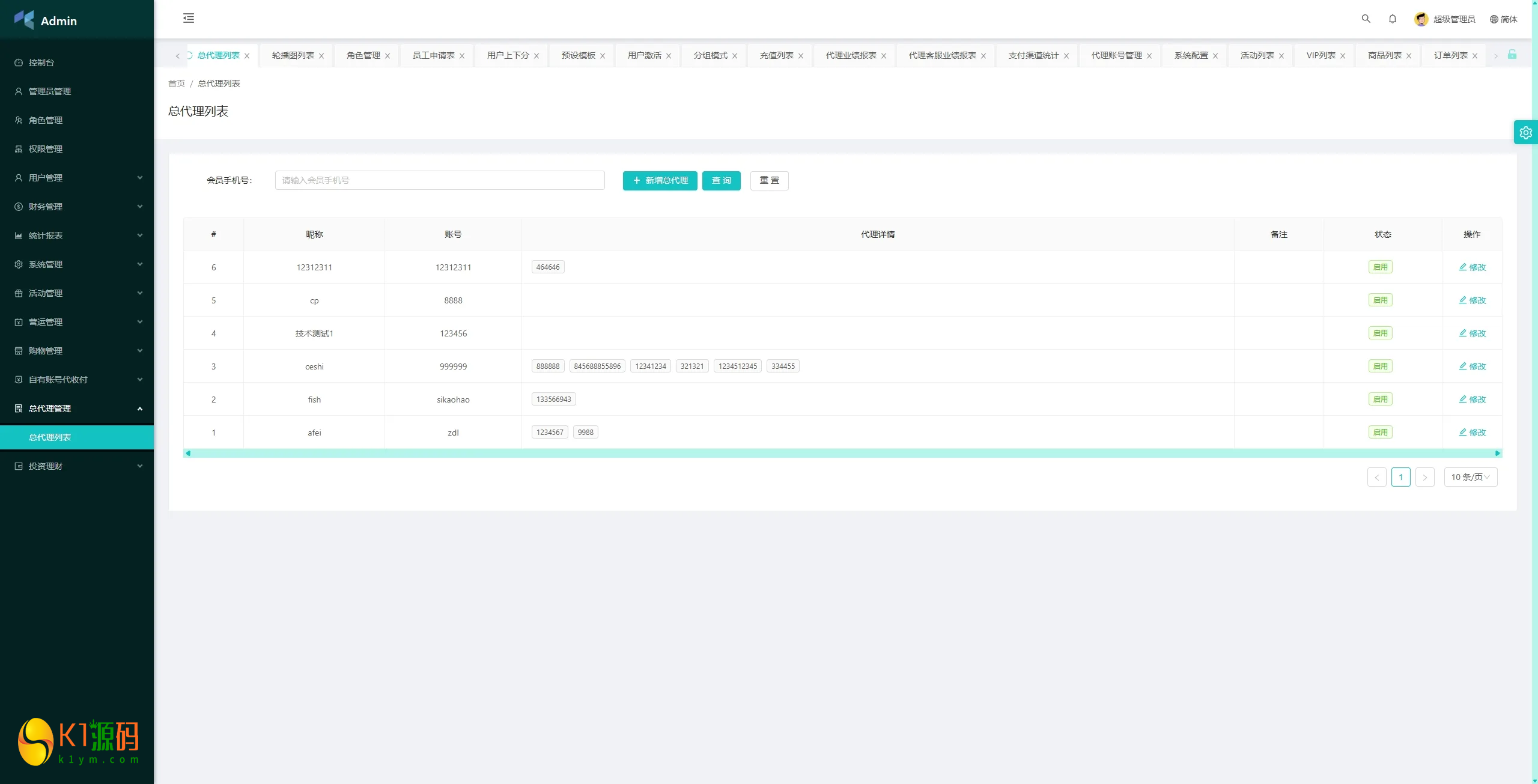The image size is (1538, 784).
Task: Click the 会员手机号 input field
Action: [440, 180]
